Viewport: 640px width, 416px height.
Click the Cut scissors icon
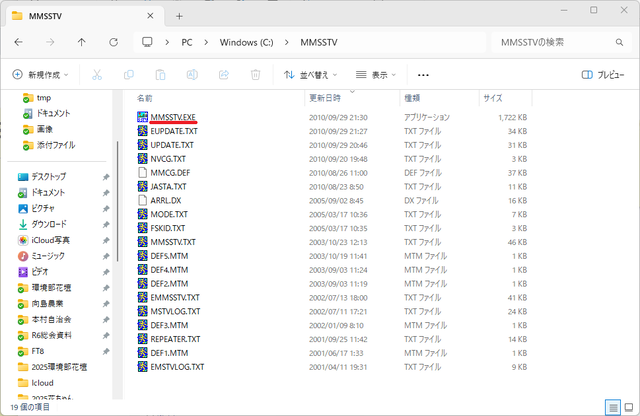pyautogui.click(x=97, y=75)
